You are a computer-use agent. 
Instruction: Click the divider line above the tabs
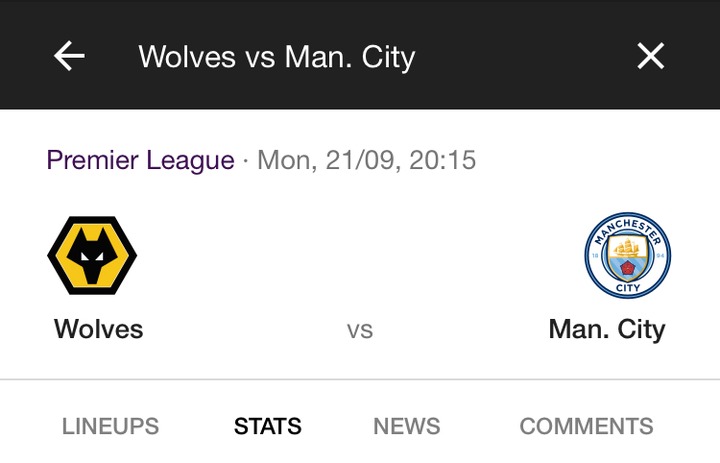(360, 380)
